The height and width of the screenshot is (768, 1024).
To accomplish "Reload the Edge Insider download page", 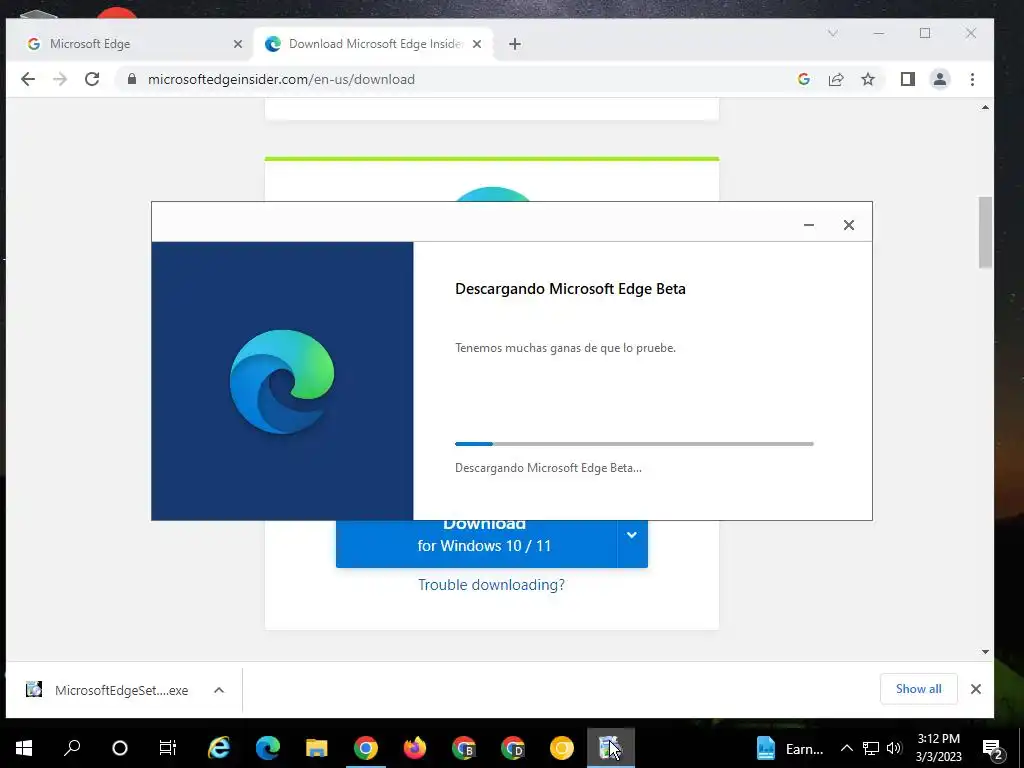I will click(92, 79).
